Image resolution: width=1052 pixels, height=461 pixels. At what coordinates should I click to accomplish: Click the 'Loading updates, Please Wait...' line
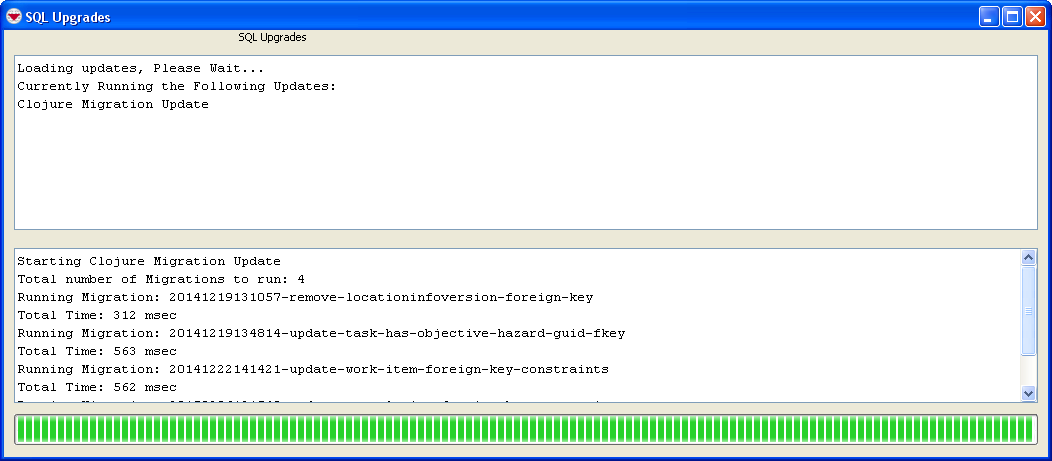click(141, 68)
